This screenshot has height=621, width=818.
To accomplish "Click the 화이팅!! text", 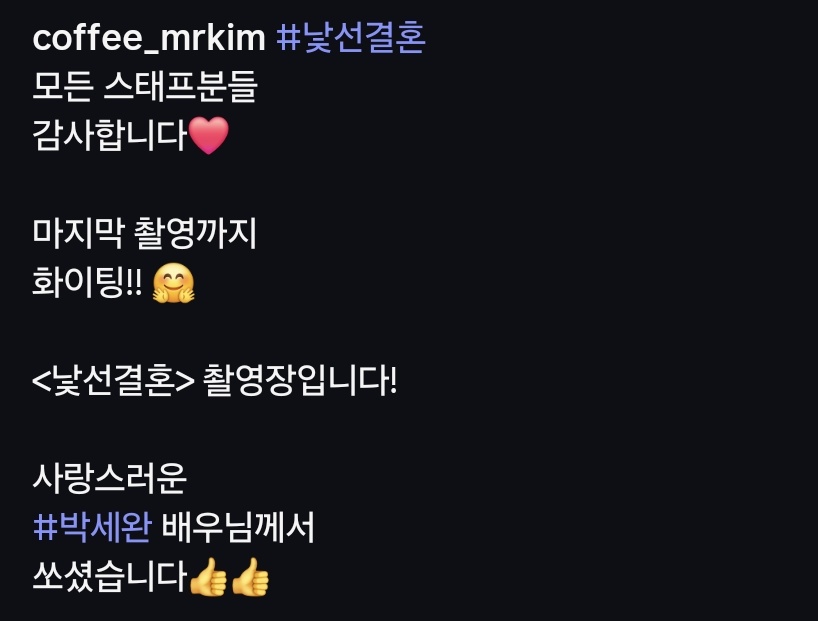I will [x=87, y=283].
